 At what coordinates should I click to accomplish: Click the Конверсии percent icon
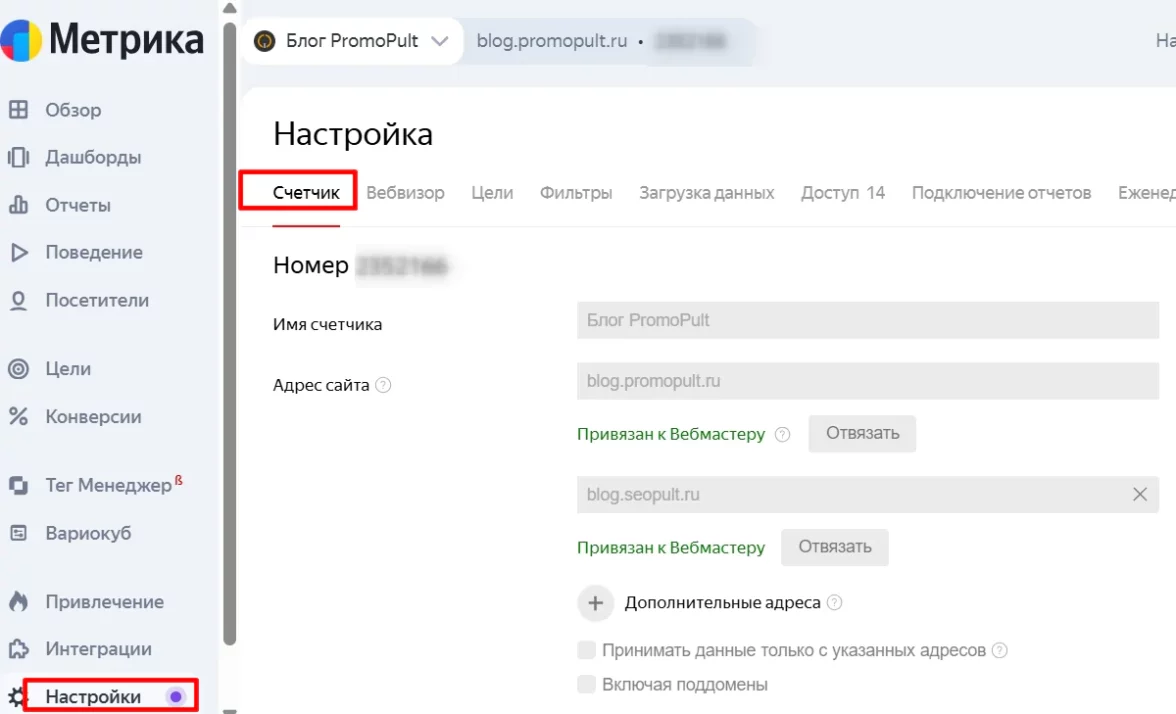[18, 416]
